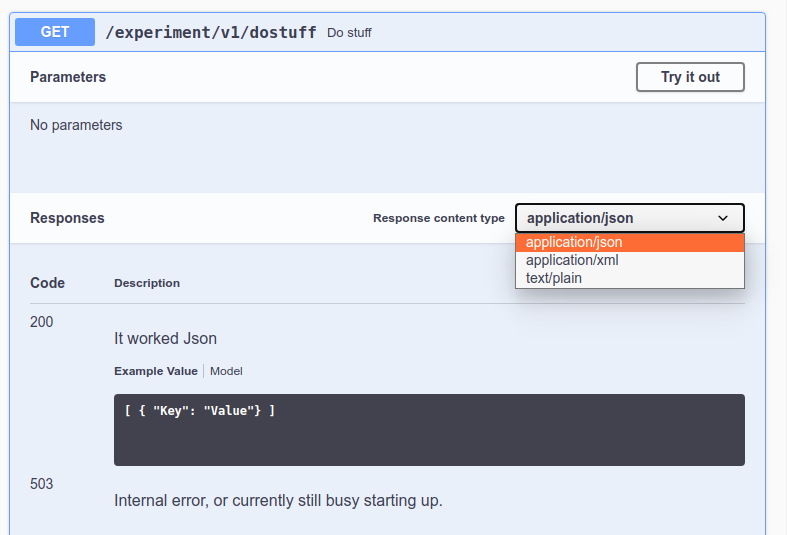
Task: Choose application/xml from content type list
Action: 630,260
